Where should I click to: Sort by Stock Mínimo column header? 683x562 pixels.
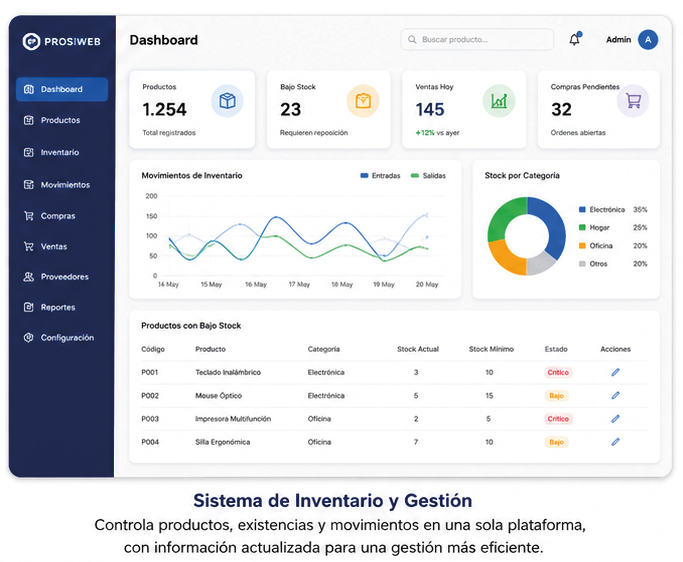491,349
